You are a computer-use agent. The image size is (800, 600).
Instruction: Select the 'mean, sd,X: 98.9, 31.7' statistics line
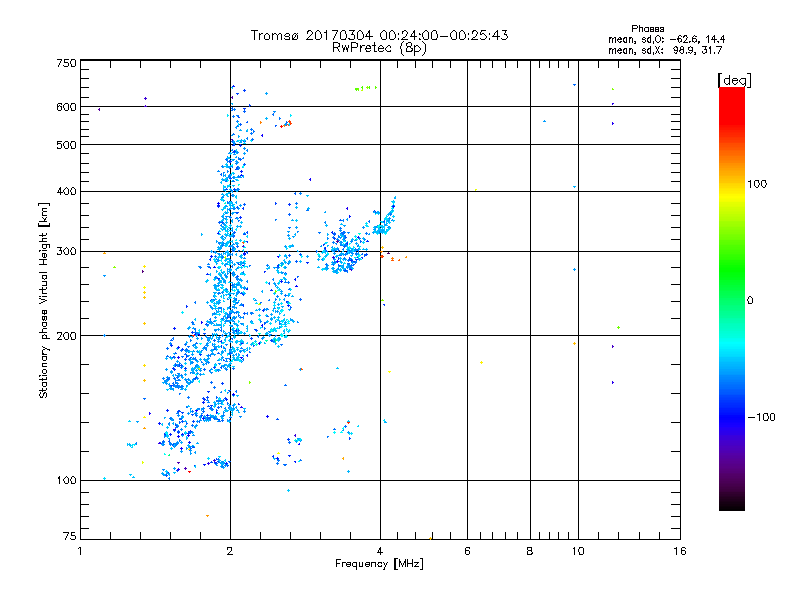(665, 50)
